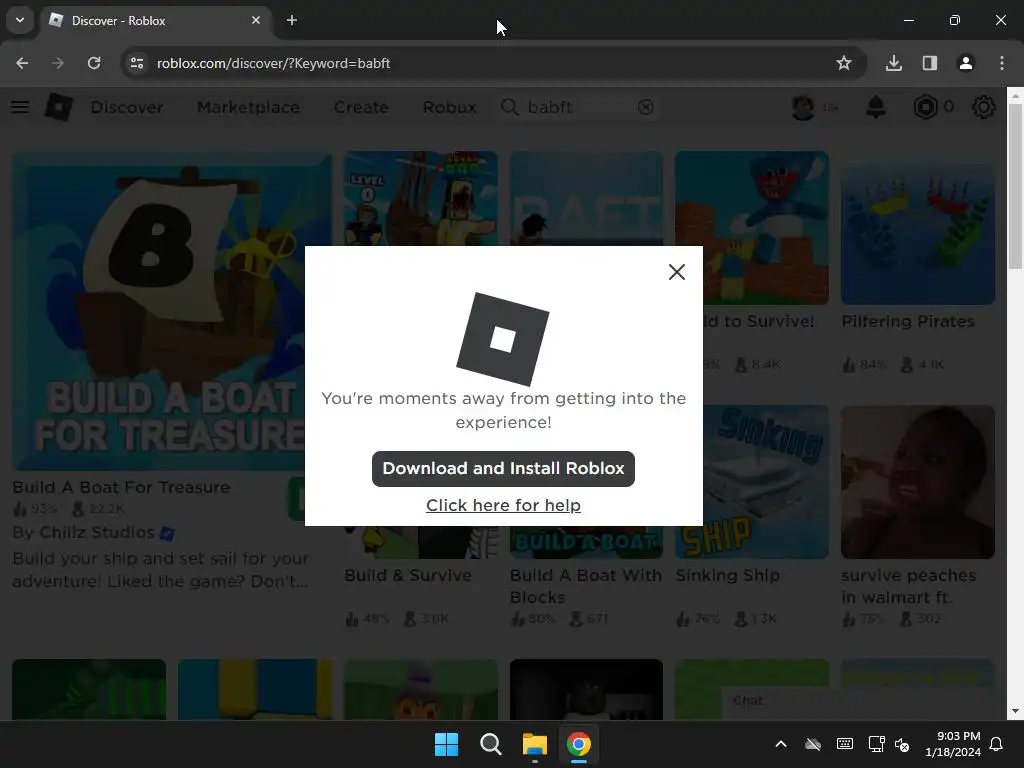This screenshot has width=1024, height=768.
Task: Click the page vertical scrollbar thumb
Action: [x=1015, y=185]
